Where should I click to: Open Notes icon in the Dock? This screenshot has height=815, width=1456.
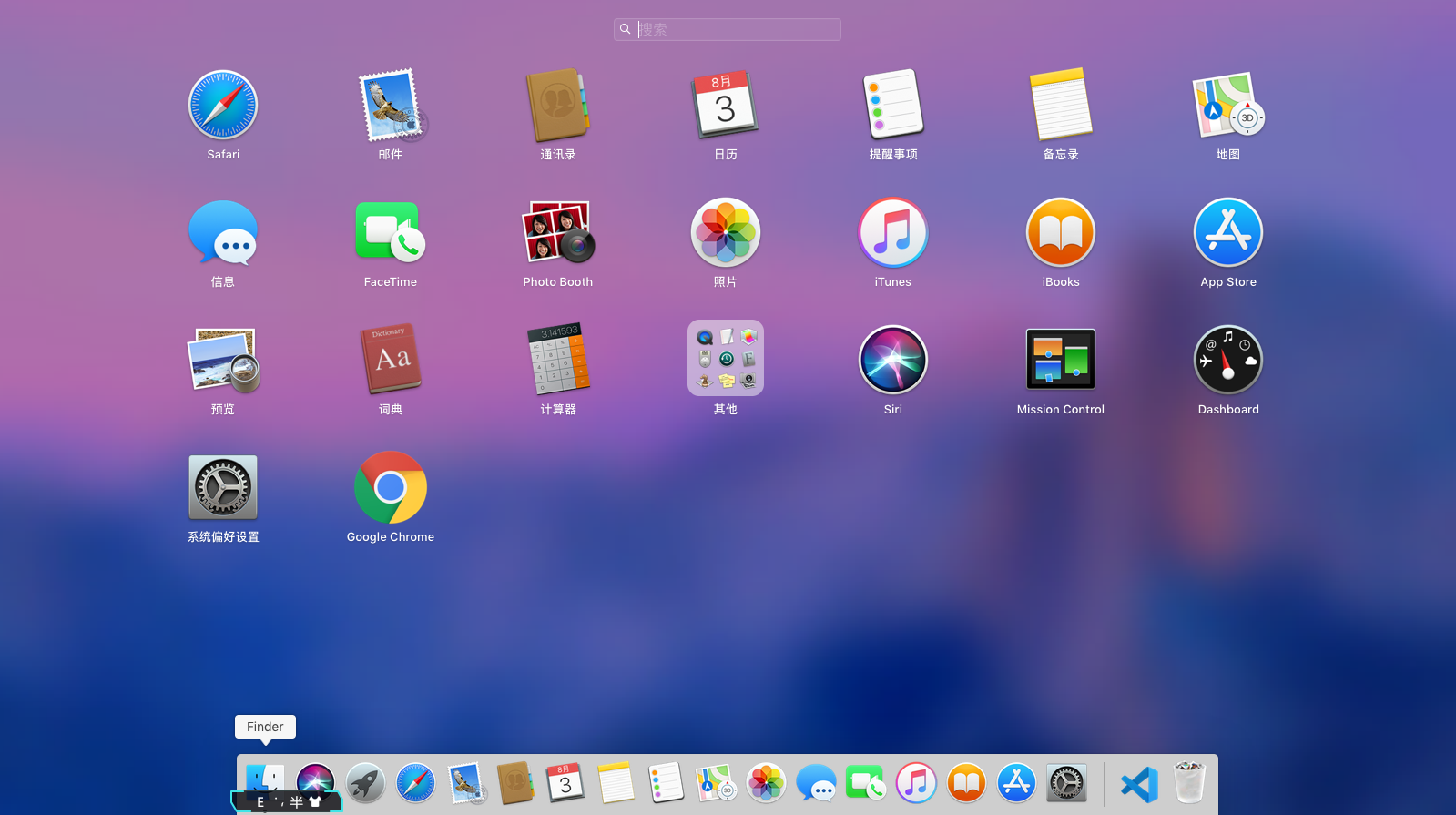click(x=616, y=782)
